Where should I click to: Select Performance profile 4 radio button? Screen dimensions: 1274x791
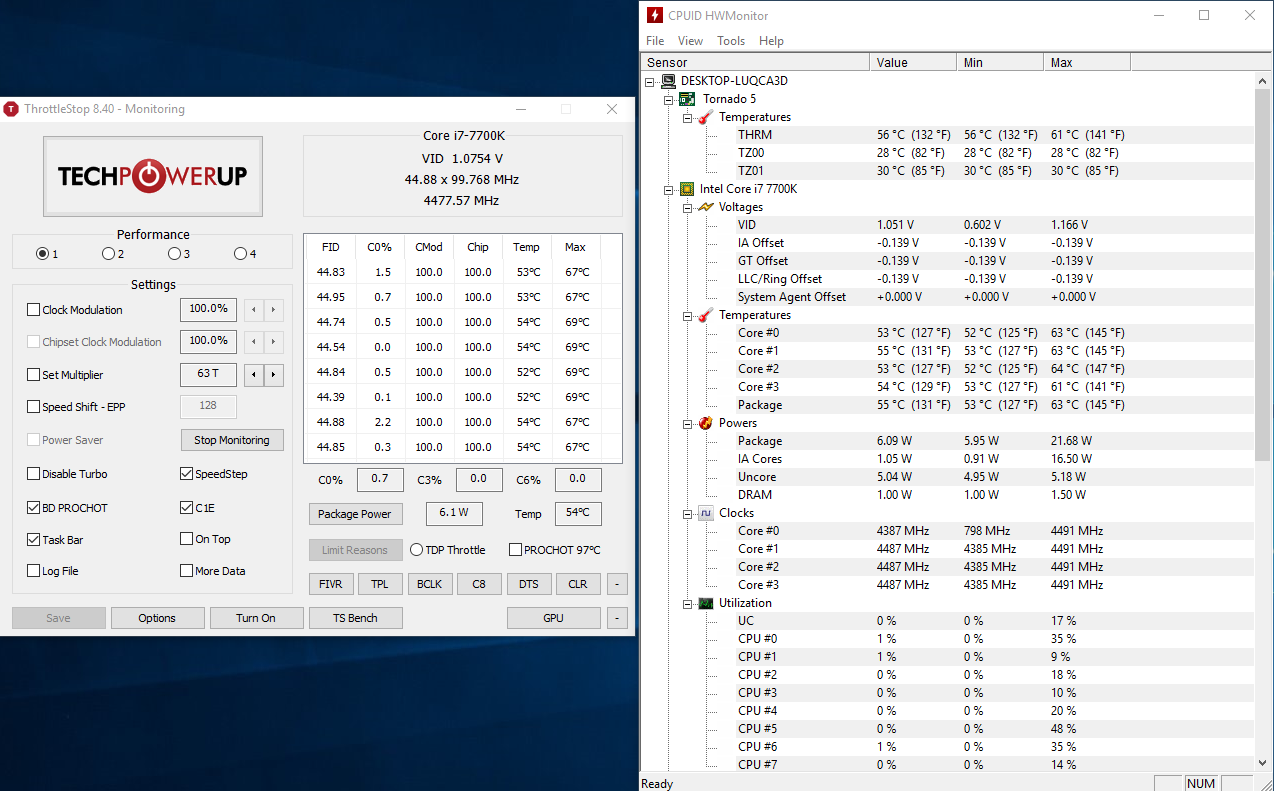(x=240, y=254)
